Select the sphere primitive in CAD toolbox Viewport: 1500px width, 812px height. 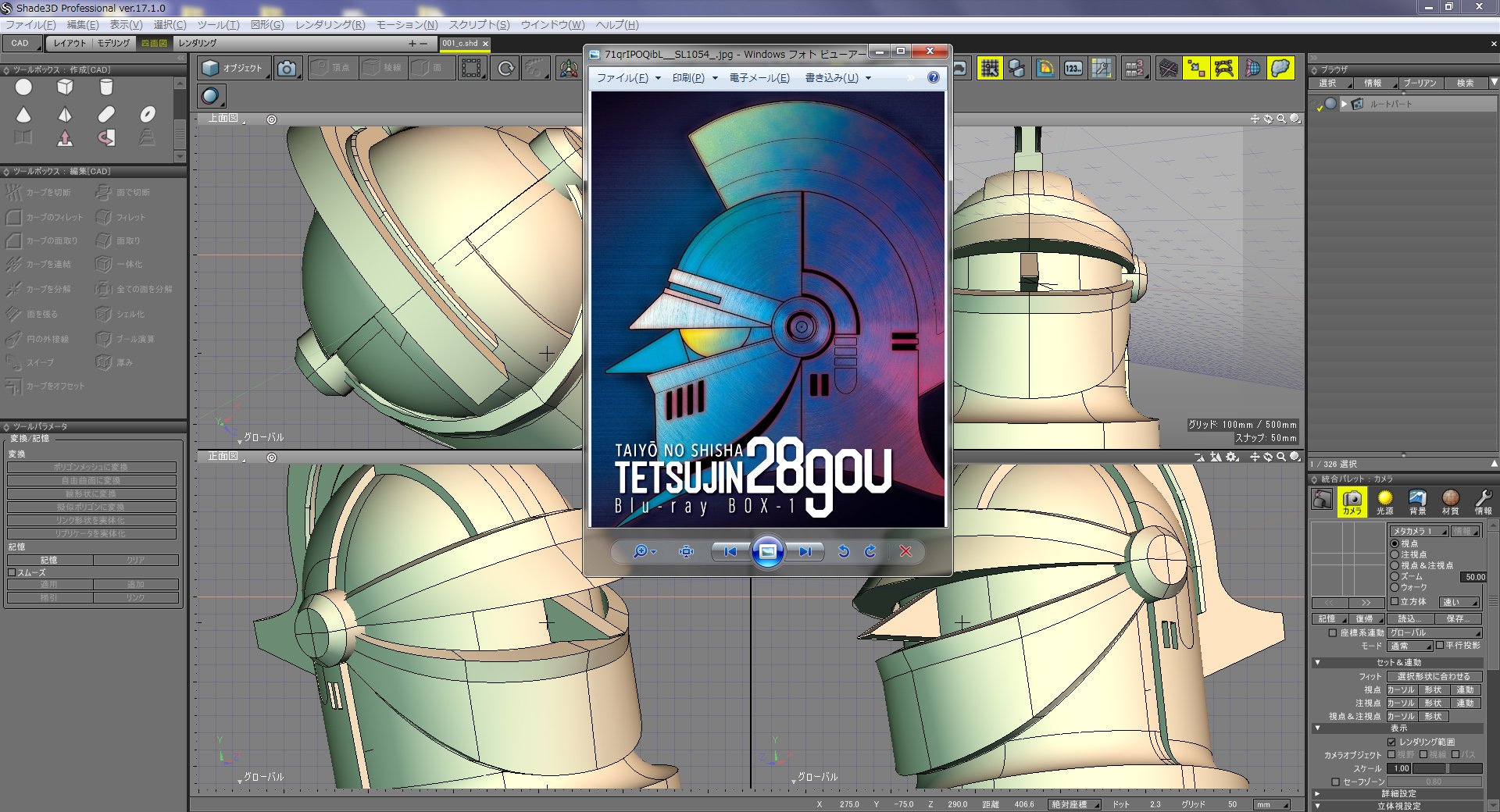coord(24,87)
